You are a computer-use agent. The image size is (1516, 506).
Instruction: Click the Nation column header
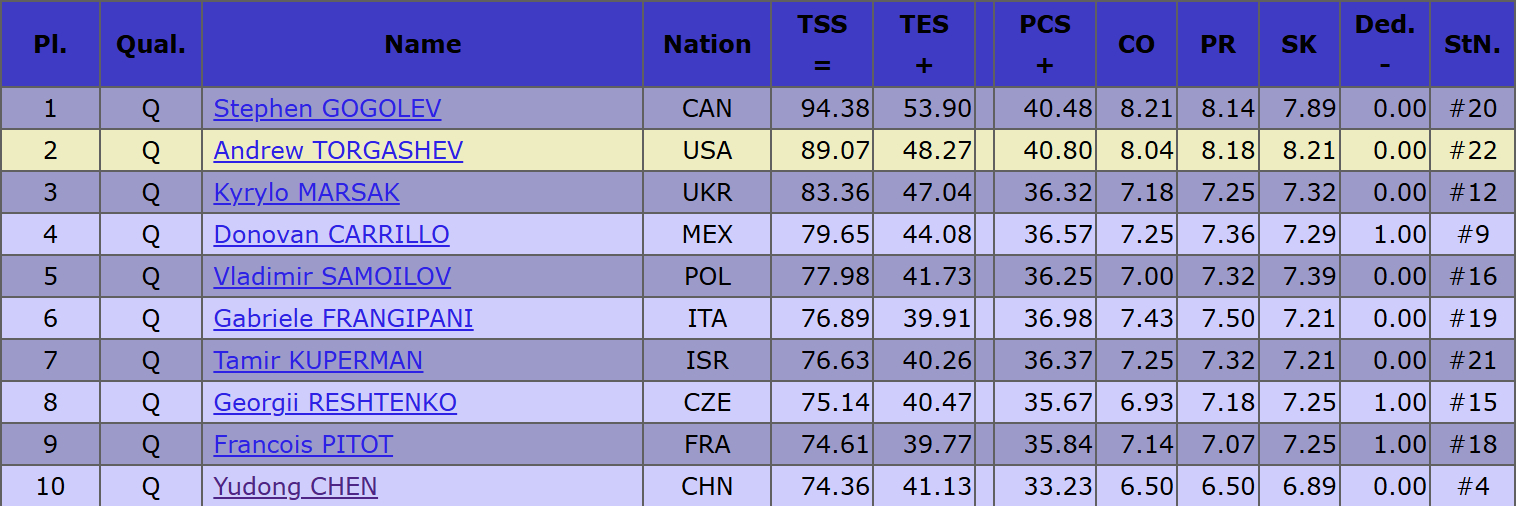pos(707,44)
